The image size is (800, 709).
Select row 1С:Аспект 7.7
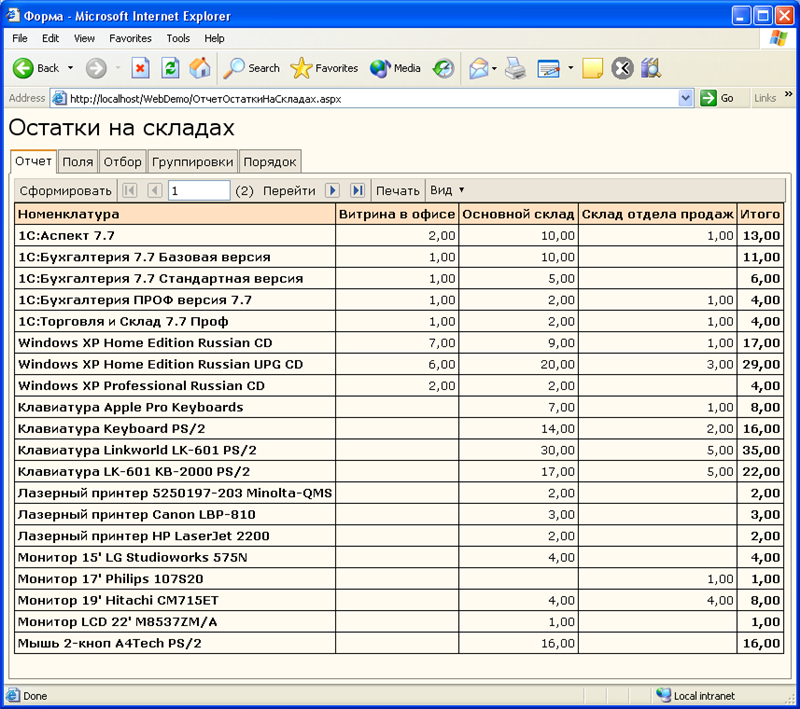(399, 236)
